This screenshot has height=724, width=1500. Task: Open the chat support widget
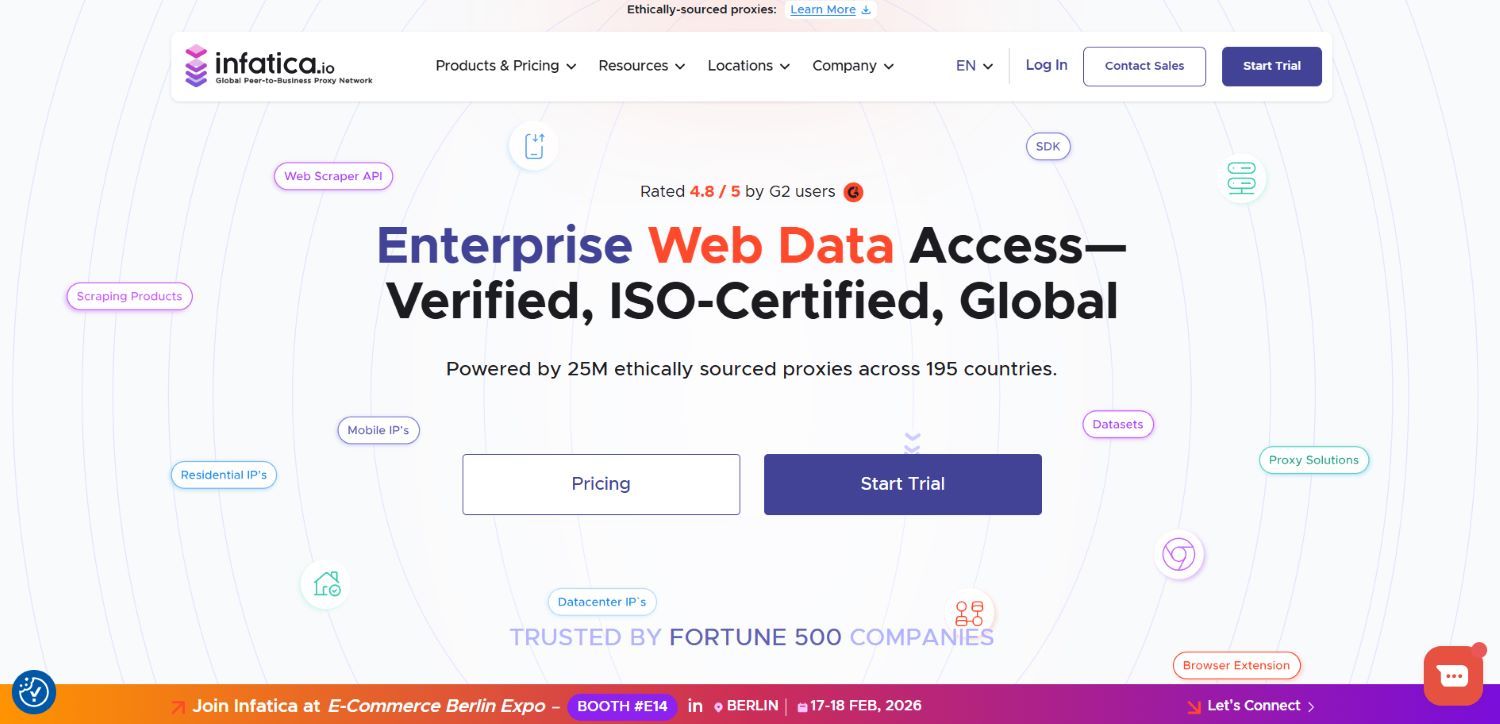point(1454,676)
